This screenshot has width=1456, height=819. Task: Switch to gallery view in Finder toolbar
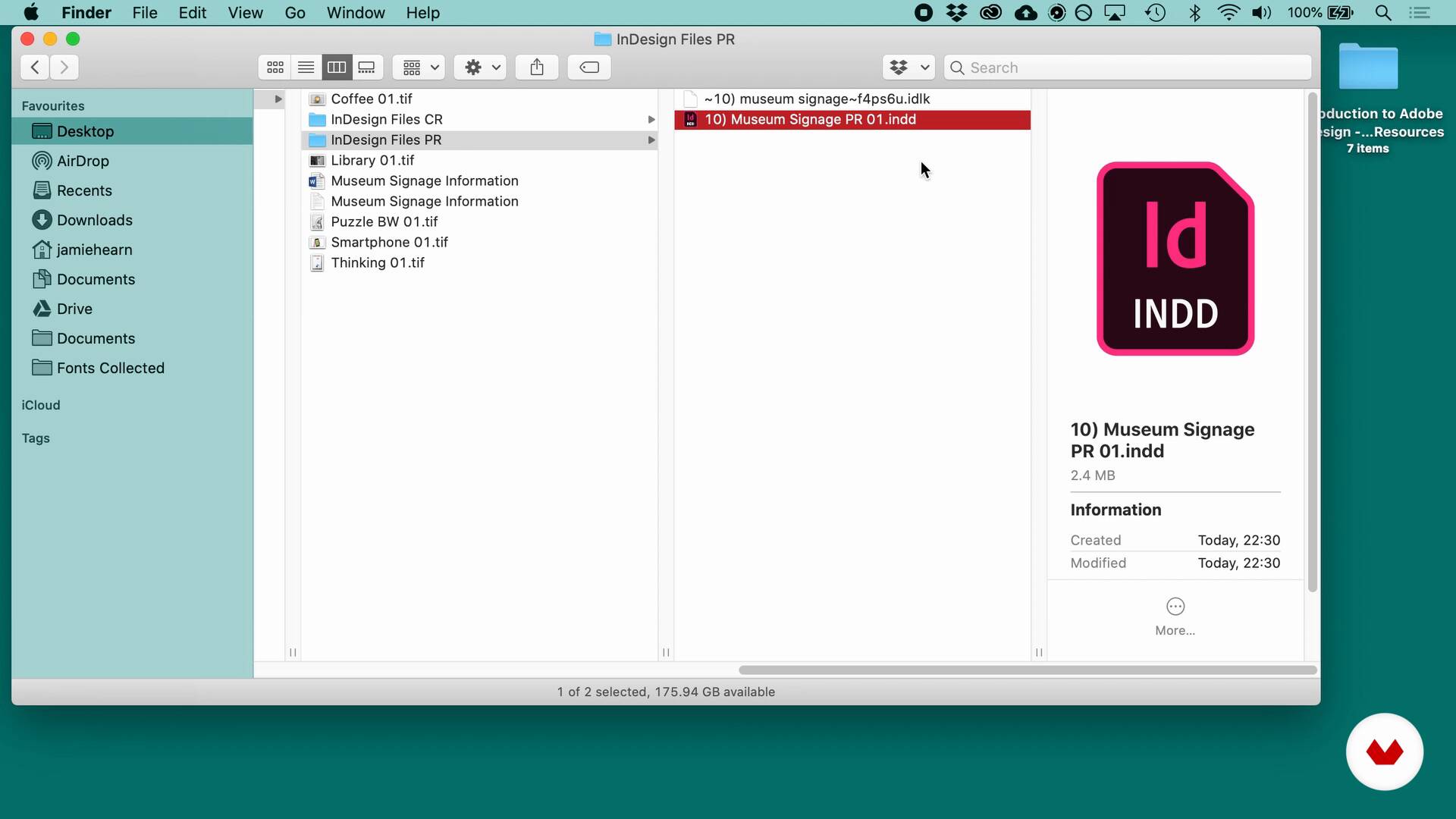367,67
